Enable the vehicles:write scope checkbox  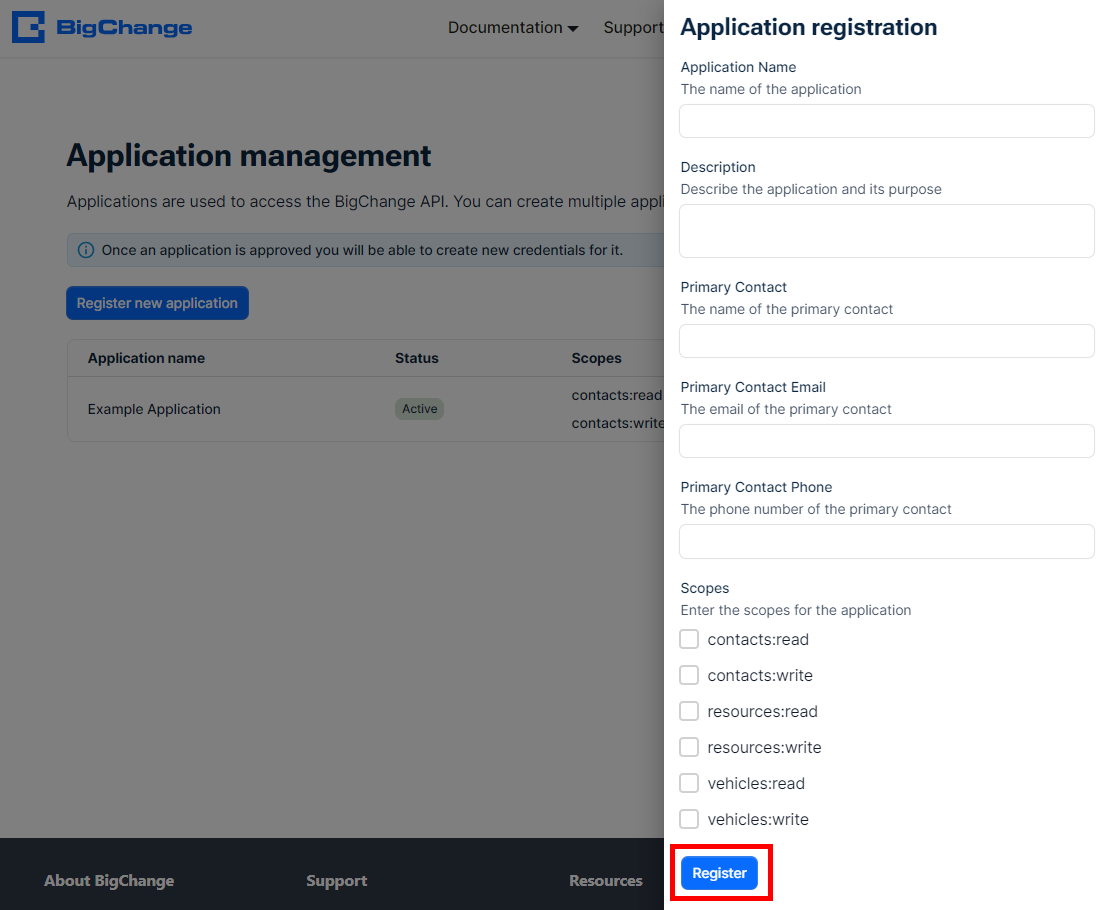pyautogui.click(x=689, y=819)
